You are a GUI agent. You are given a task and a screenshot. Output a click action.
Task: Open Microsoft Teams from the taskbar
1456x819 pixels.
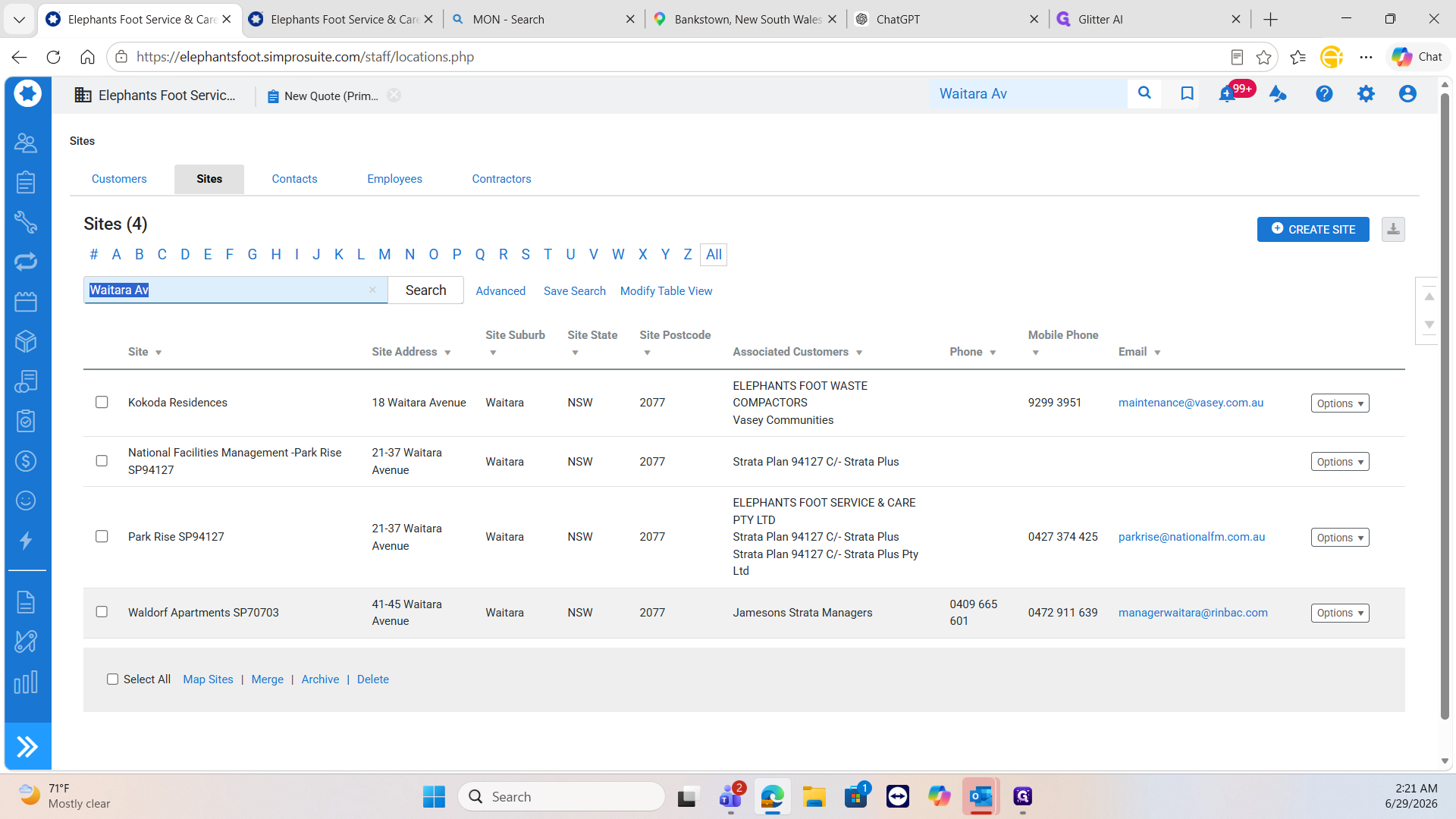(731, 797)
